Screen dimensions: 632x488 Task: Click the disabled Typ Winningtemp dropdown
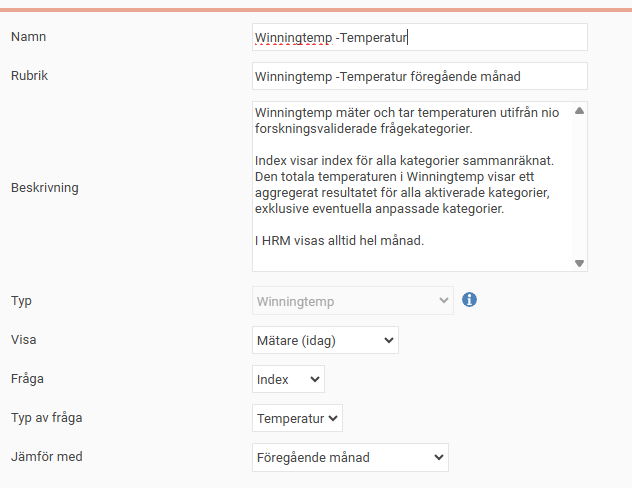352,300
